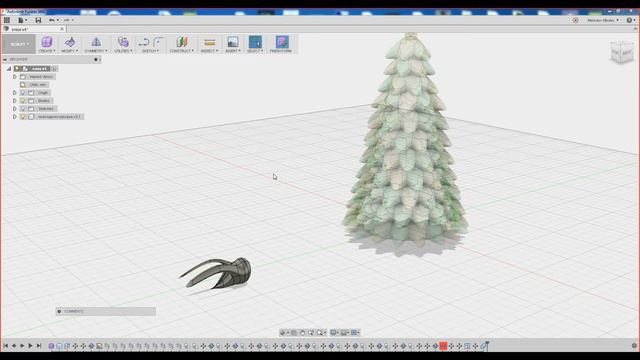Step timeline back one feature
Viewport: 640px width, 360px height.
coord(14,346)
